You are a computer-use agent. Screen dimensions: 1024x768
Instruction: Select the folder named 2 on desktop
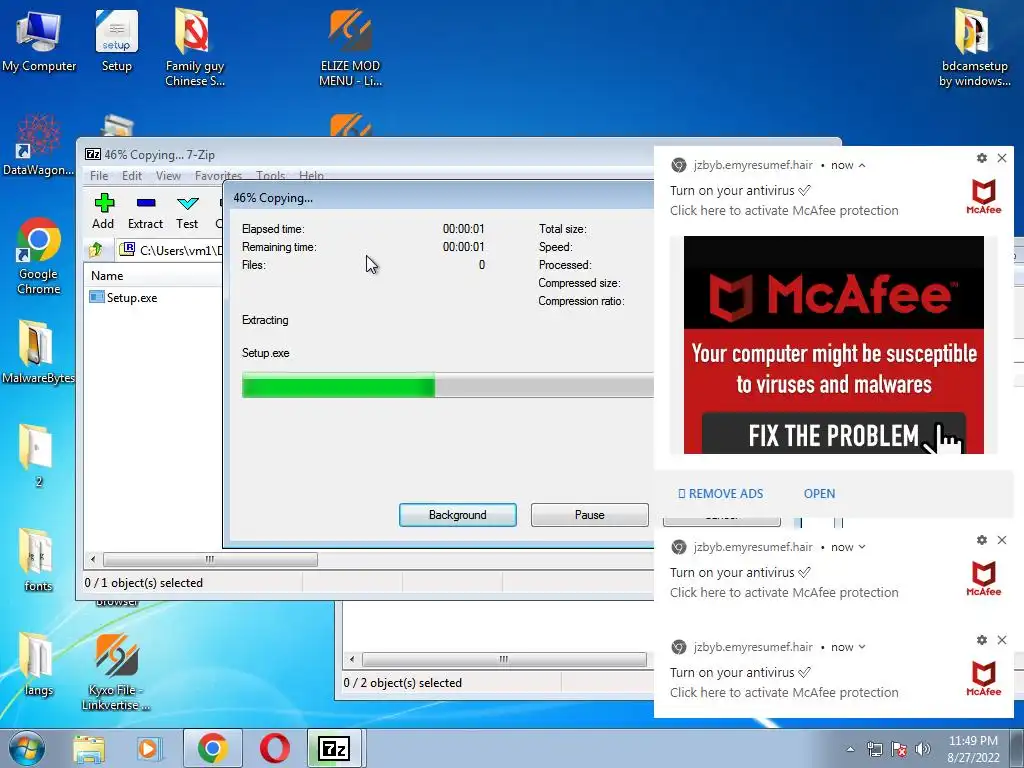(38, 456)
